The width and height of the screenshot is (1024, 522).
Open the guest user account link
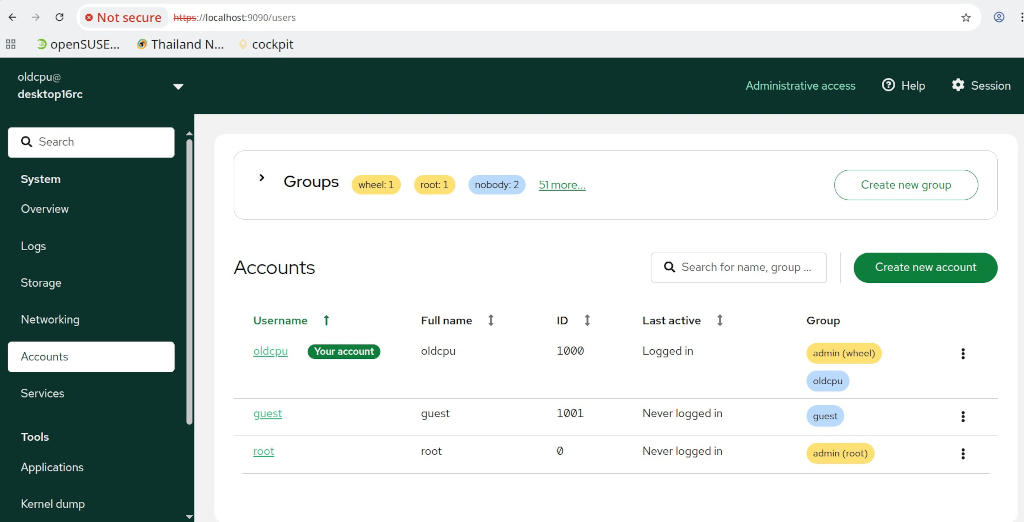click(x=267, y=413)
